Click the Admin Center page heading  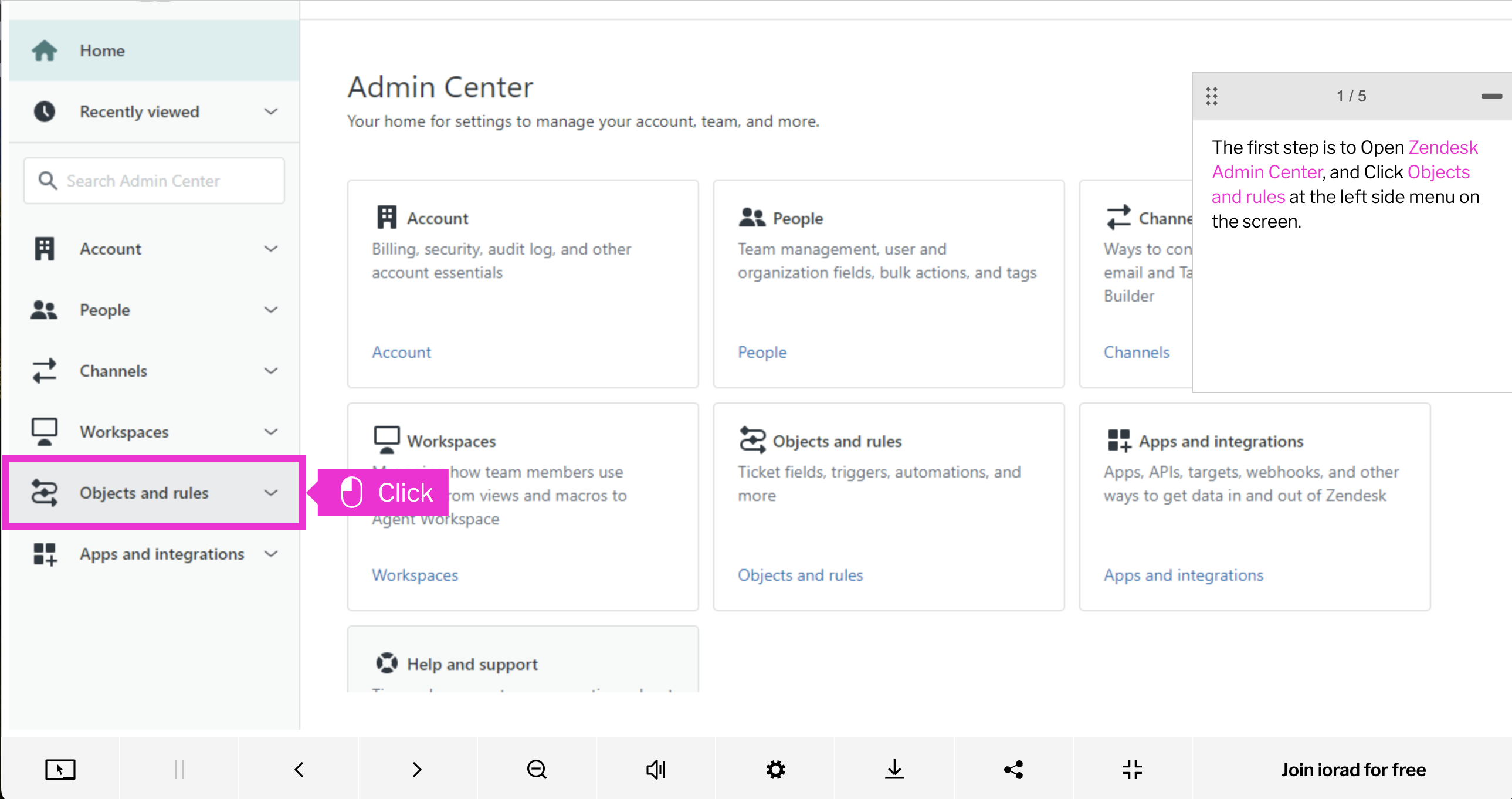tap(440, 87)
